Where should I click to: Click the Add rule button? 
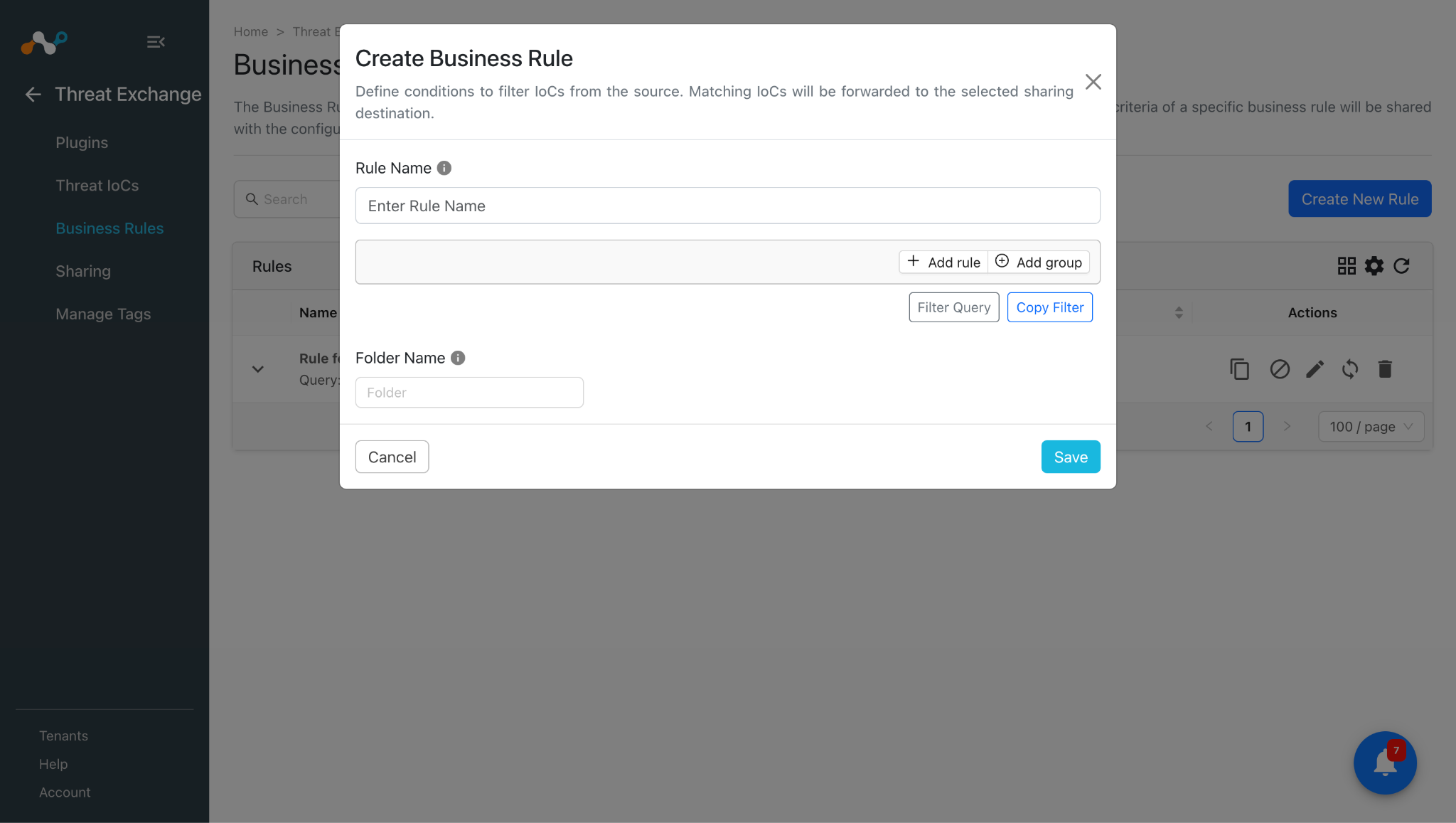(943, 262)
